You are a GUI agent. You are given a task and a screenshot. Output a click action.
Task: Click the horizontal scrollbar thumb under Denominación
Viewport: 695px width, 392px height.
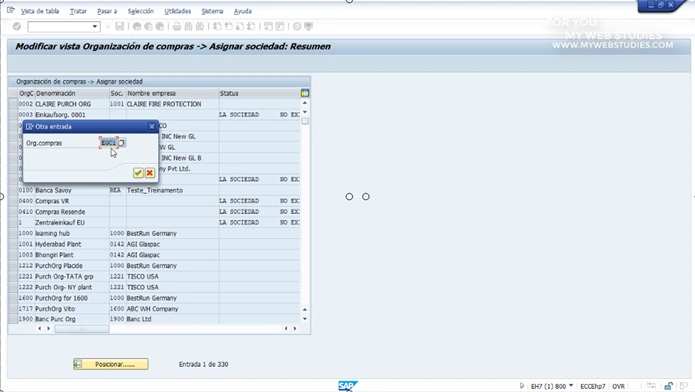82,329
